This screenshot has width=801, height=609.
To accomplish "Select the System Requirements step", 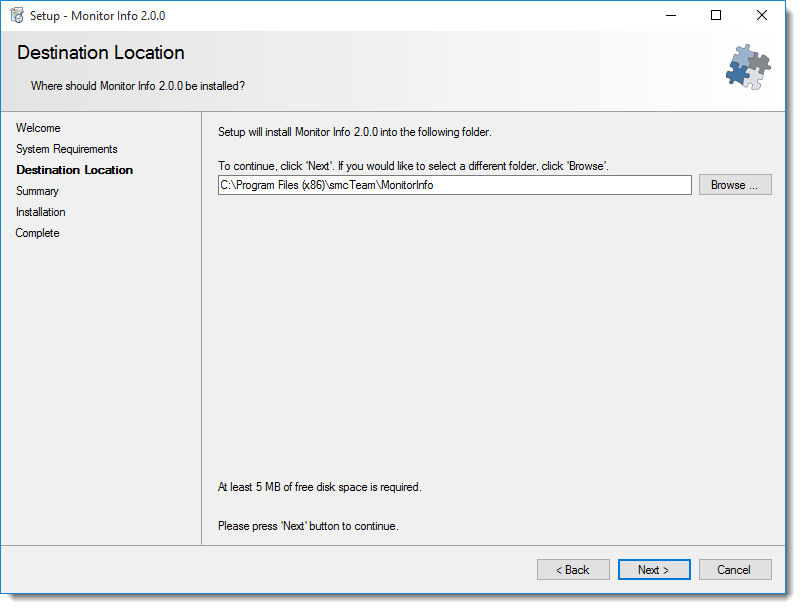I will [66, 149].
